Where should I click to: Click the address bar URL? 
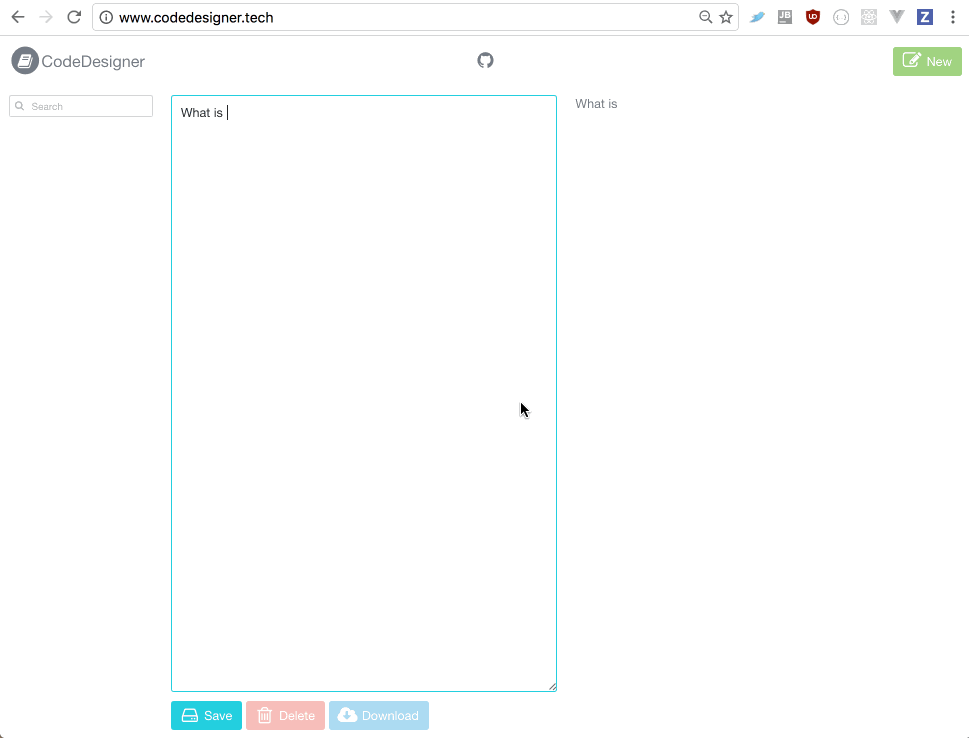[196, 17]
